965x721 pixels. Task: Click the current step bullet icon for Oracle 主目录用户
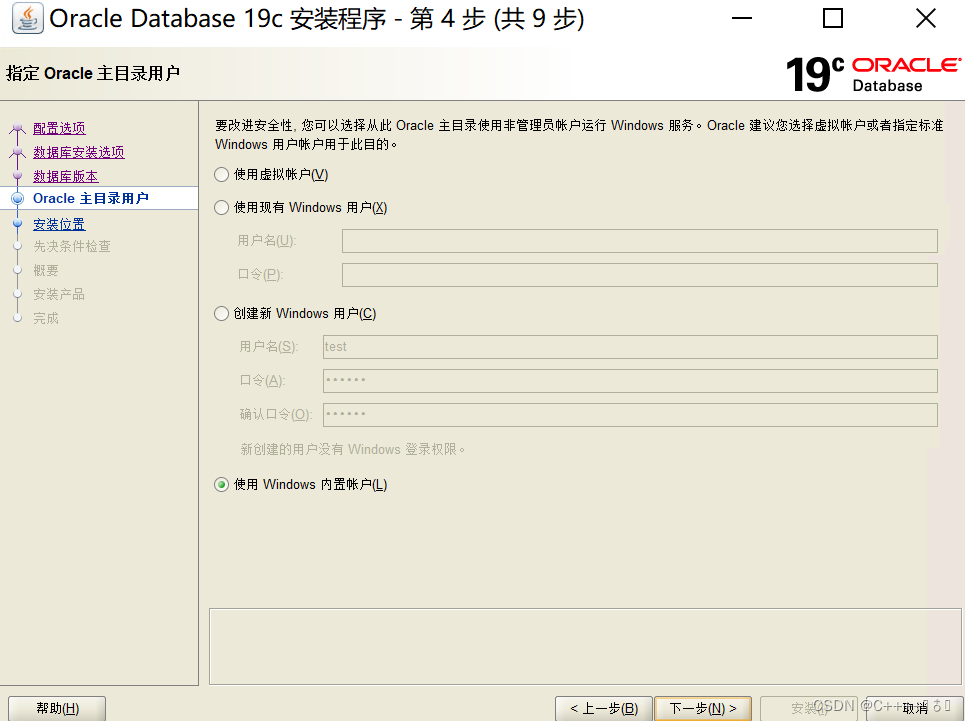[x=18, y=199]
